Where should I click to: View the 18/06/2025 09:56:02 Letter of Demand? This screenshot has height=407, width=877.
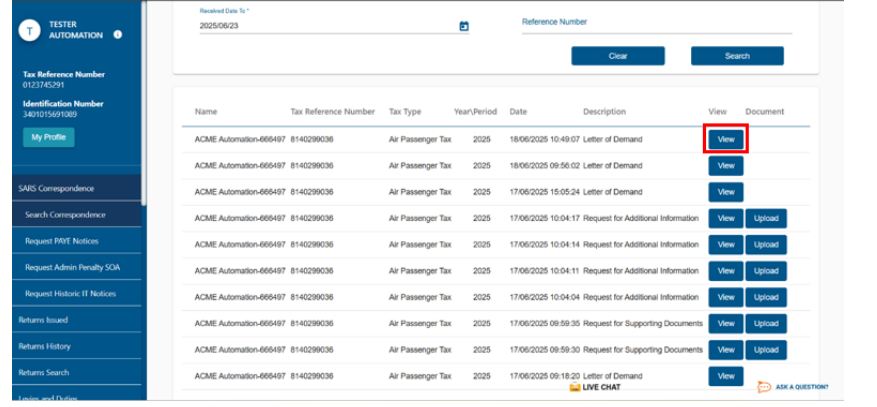click(x=726, y=165)
